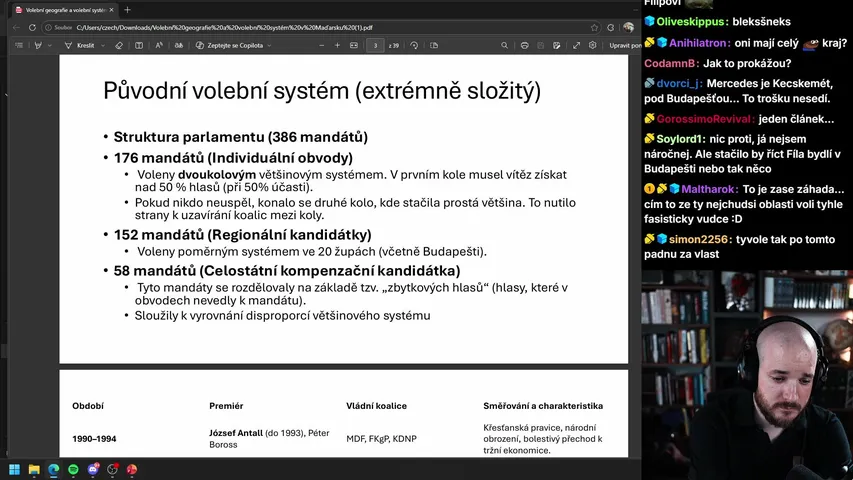This screenshot has height=480, width=853.
Task: Zoom out with the minus button
Action: point(322,46)
